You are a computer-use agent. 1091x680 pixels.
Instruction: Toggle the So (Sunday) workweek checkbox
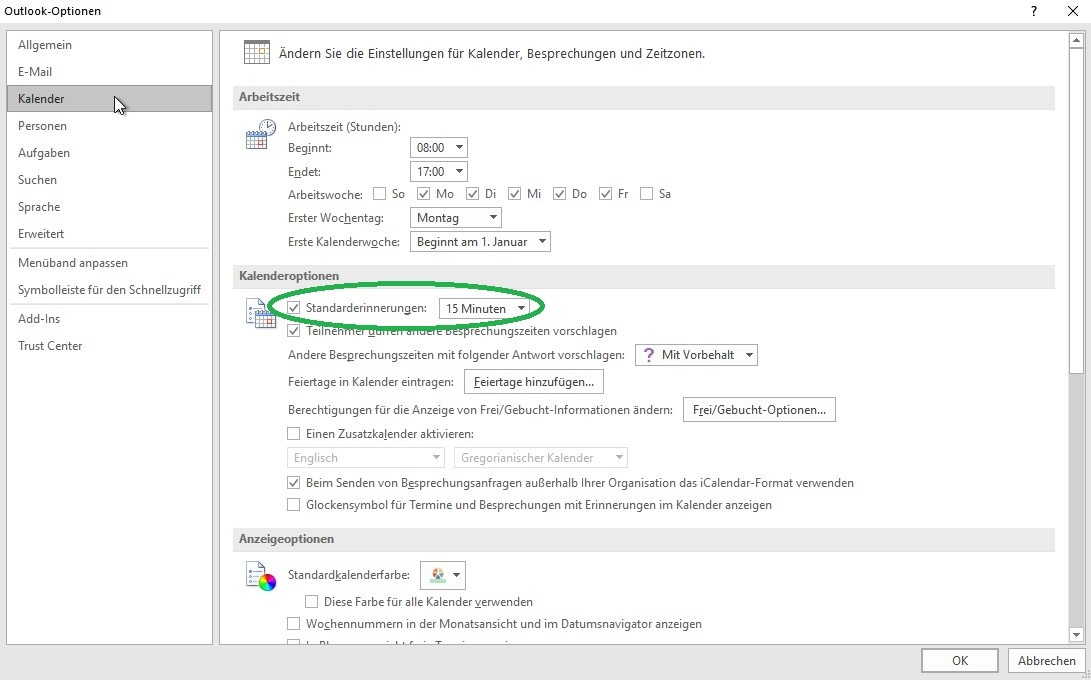[x=379, y=193]
